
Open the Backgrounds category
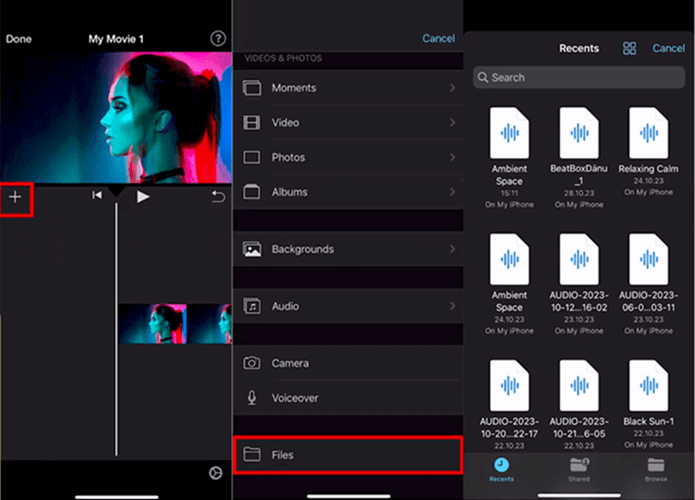pos(348,249)
